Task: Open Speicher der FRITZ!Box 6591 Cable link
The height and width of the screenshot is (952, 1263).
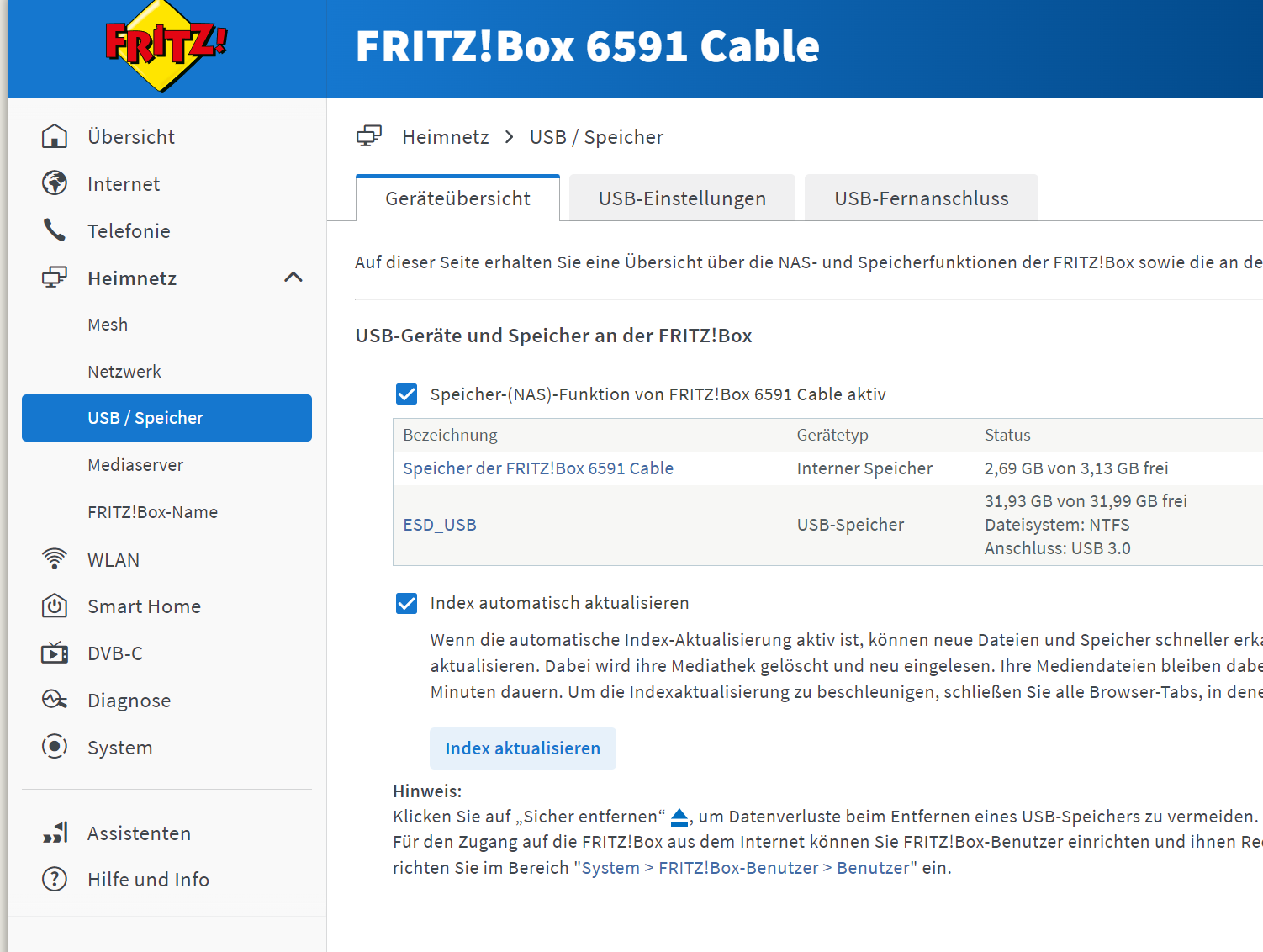Action: (538, 468)
